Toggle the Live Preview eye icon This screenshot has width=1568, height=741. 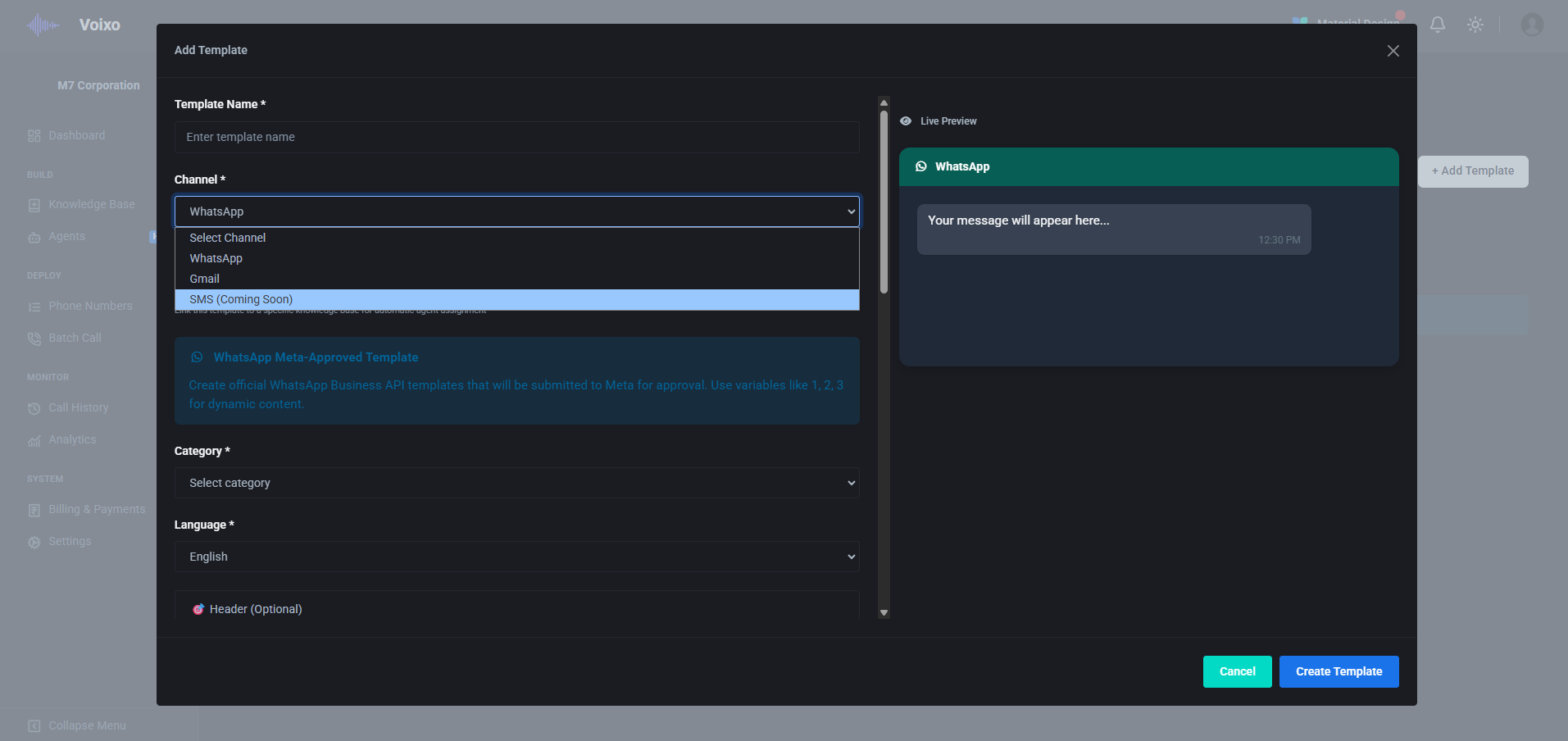pyautogui.click(x=905, y=120)
